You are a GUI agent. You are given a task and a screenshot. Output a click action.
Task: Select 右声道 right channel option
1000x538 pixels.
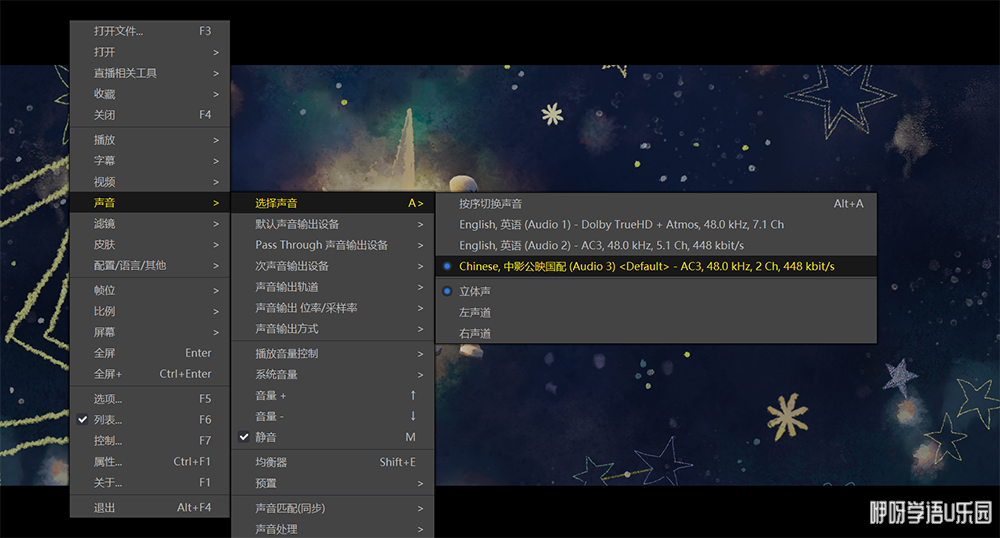(475, 333)
